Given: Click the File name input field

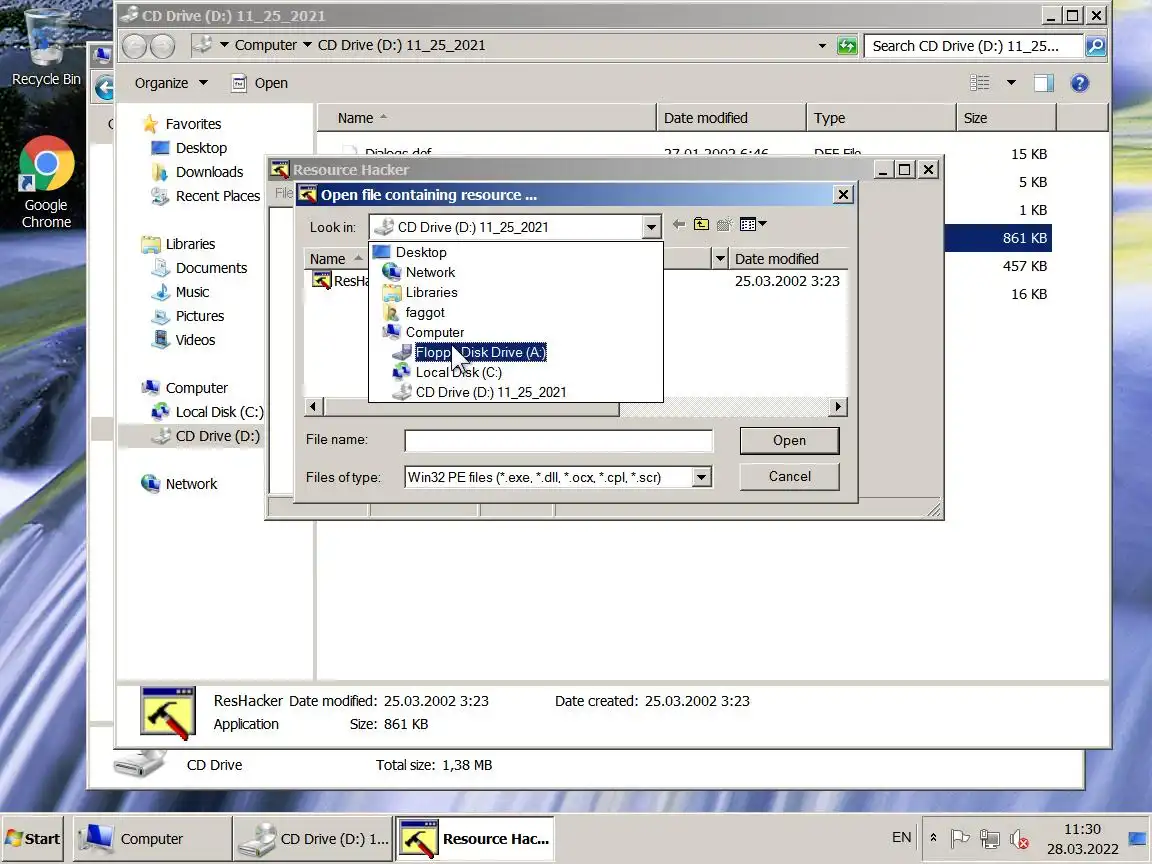Looking at the screenshot, I should [x=558, y=440].
